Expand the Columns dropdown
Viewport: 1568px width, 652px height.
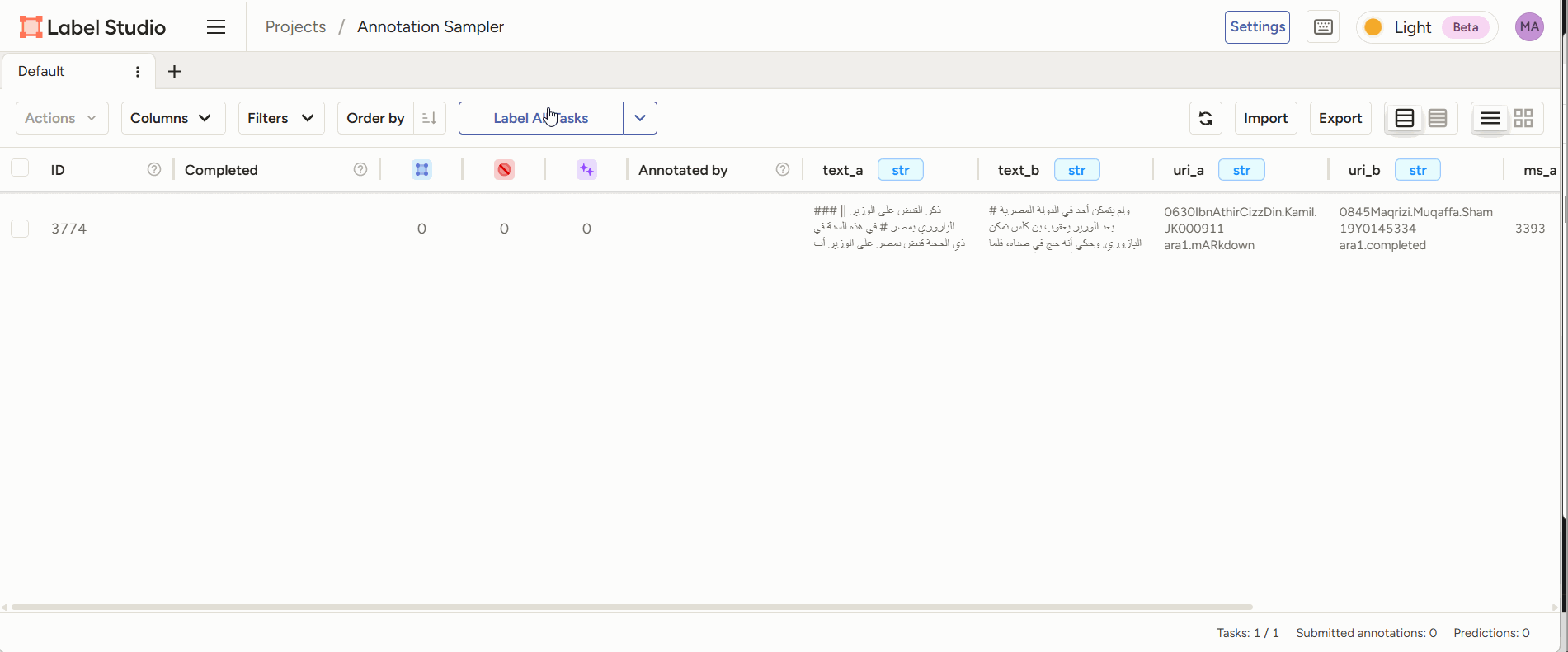pos(172,118)
